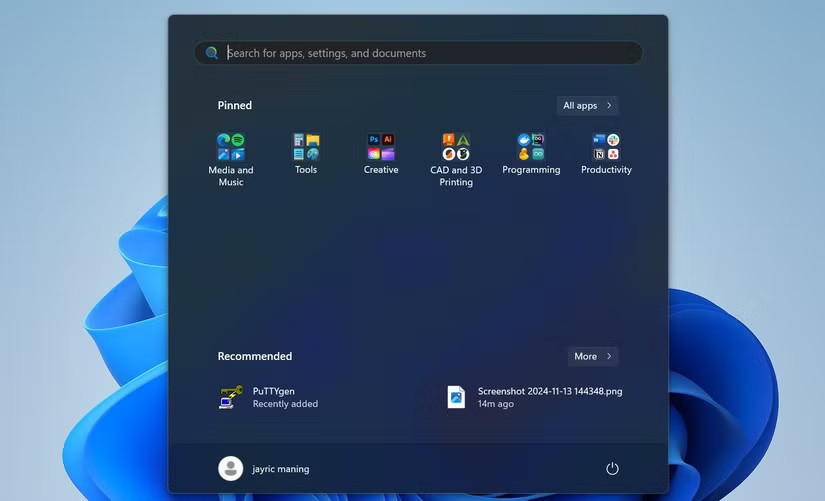Click the Screenshot PNG file icon
The image size is (825, 501).
pos(456,397)
